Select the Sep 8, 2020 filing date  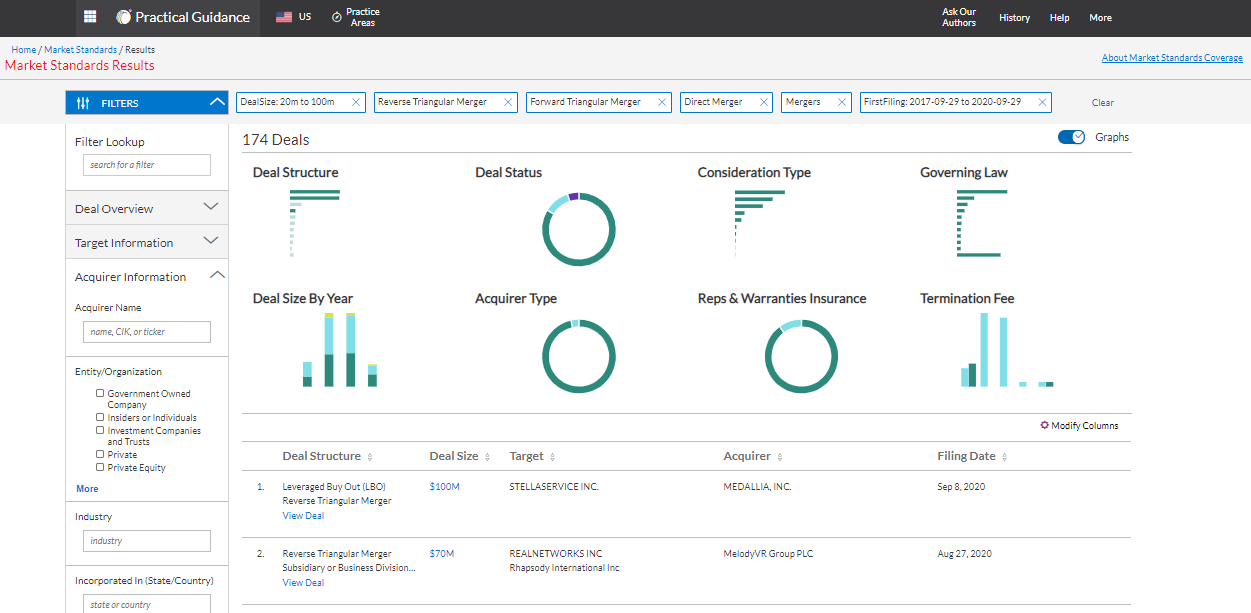pyautogui.click(x=961, y=487)
